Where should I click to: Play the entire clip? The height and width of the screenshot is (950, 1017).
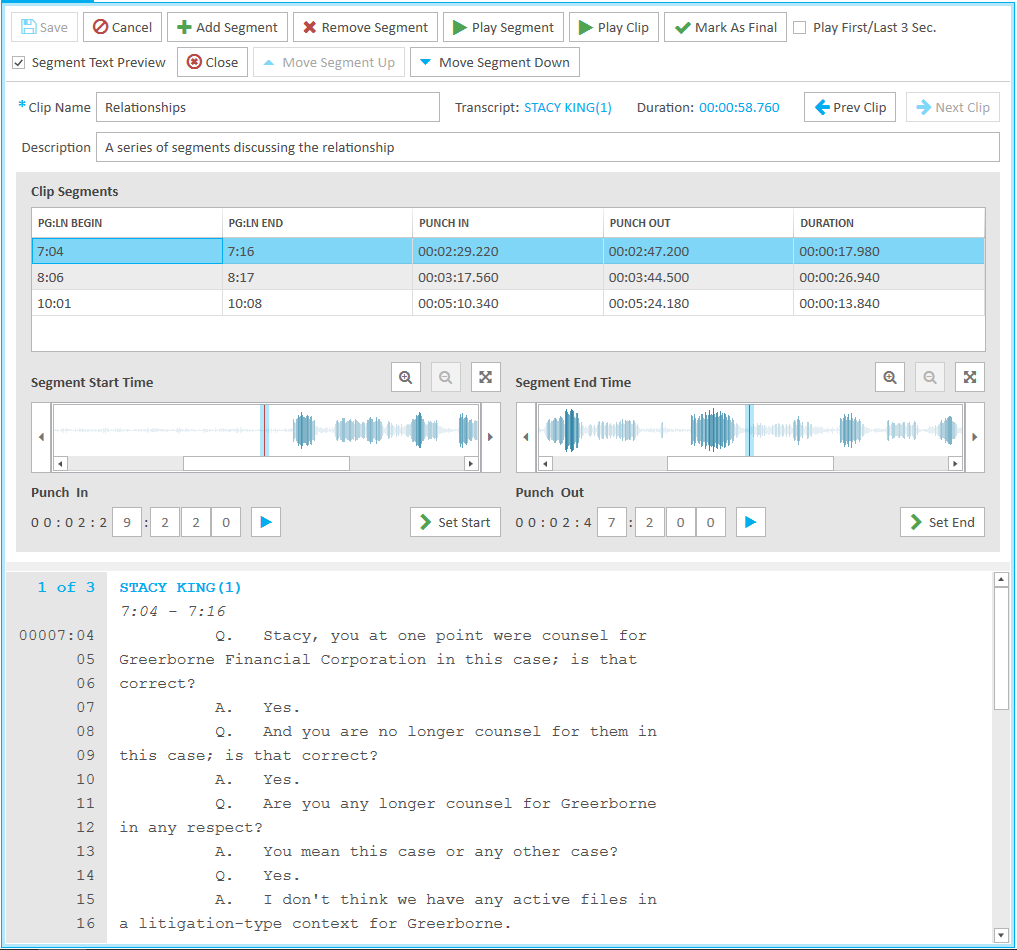(x=614, y=27)
